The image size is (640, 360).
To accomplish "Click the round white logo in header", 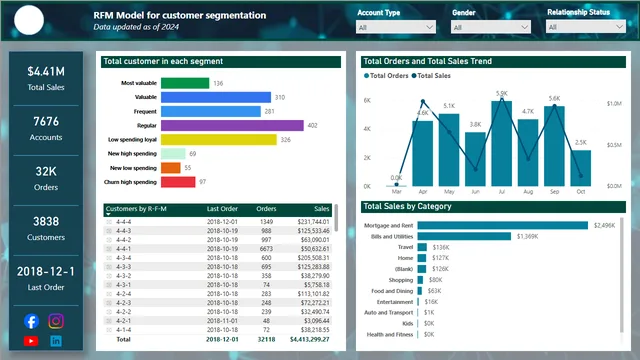I will tap(29, 20).
